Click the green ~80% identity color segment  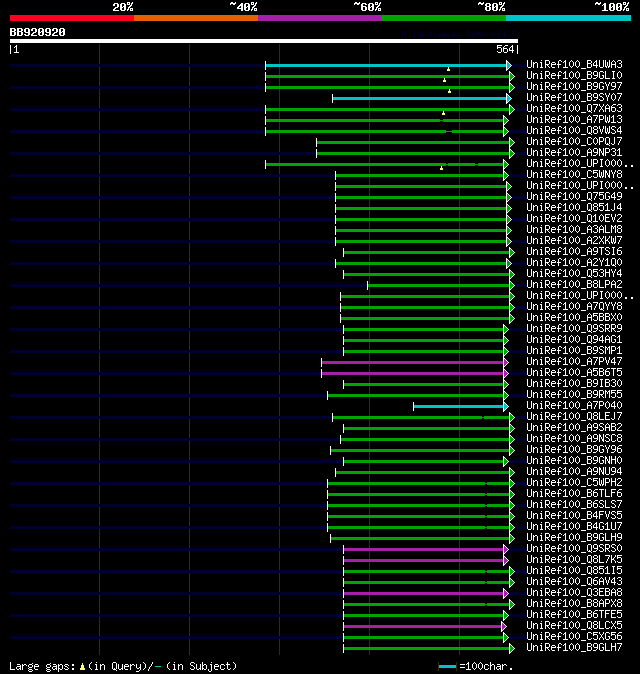(x=444, y=18)
